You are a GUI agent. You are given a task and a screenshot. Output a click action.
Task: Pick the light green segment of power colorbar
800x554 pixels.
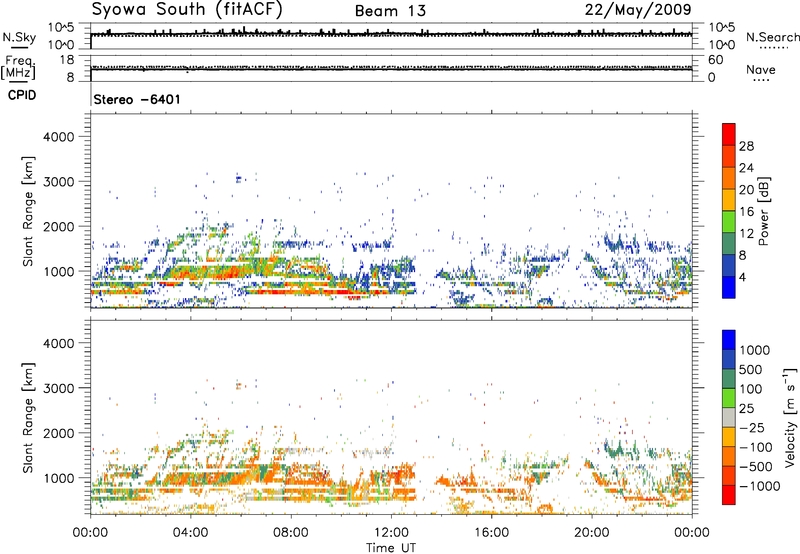pos(729,221)
